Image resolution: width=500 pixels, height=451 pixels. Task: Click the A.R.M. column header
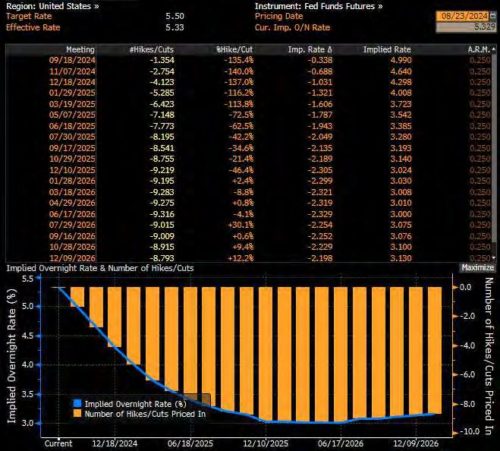(479, 50)
